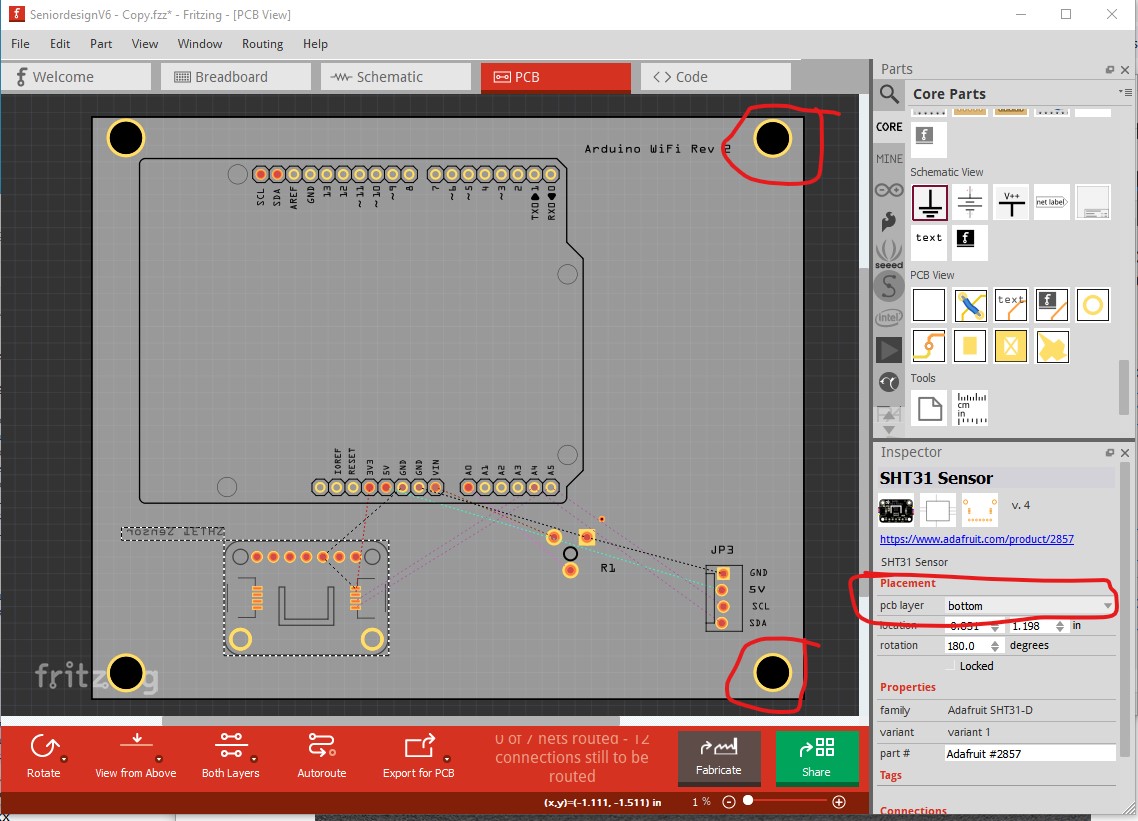Open the Intel parts bin
The image size is (1138, 821).
coord(889,317)
